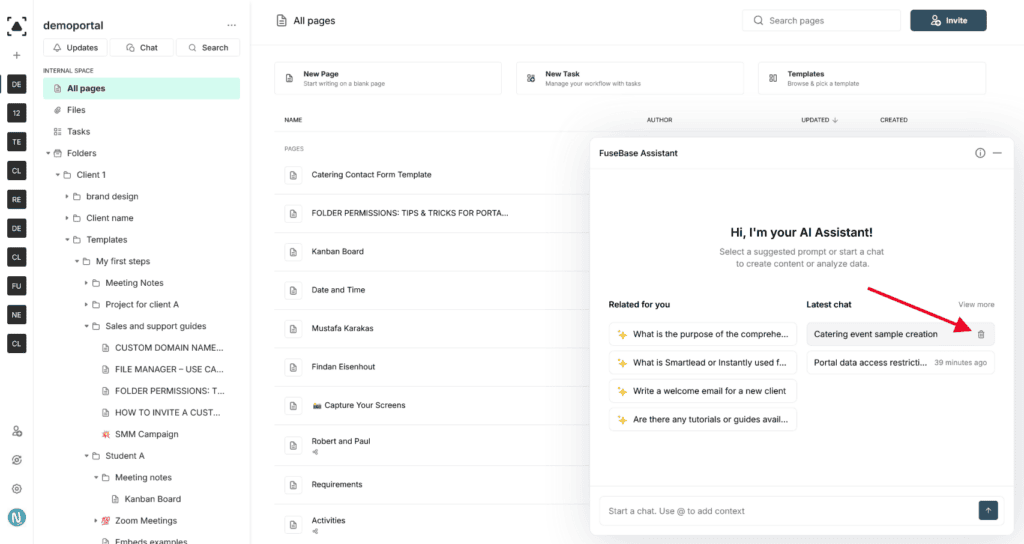Open Portal data access restricti... chat
Screen dimensions: 1024x544
(901, 362)
